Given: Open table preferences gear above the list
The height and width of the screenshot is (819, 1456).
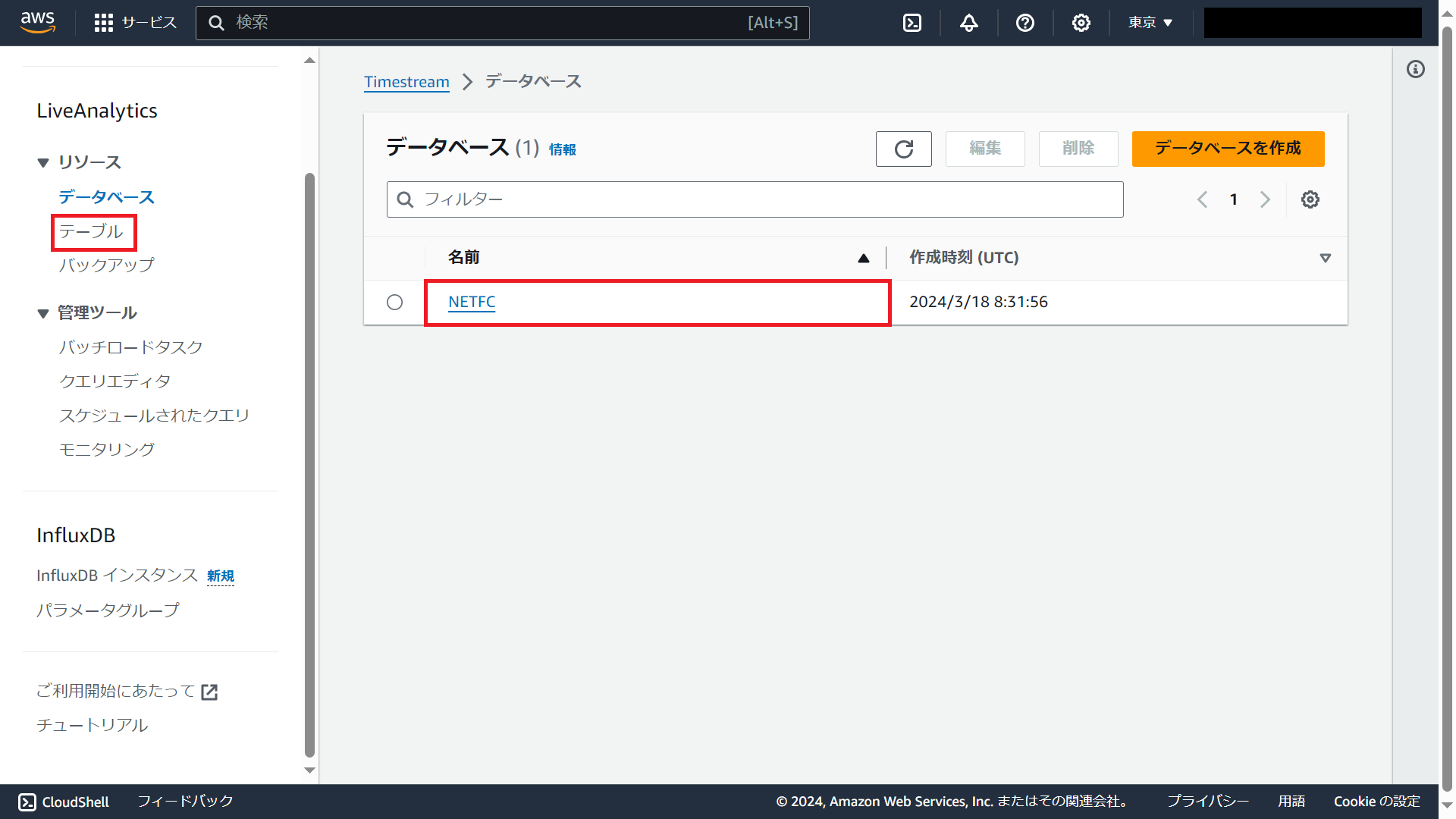Looking at the screenshot, I should click(x=1310, y=199).
